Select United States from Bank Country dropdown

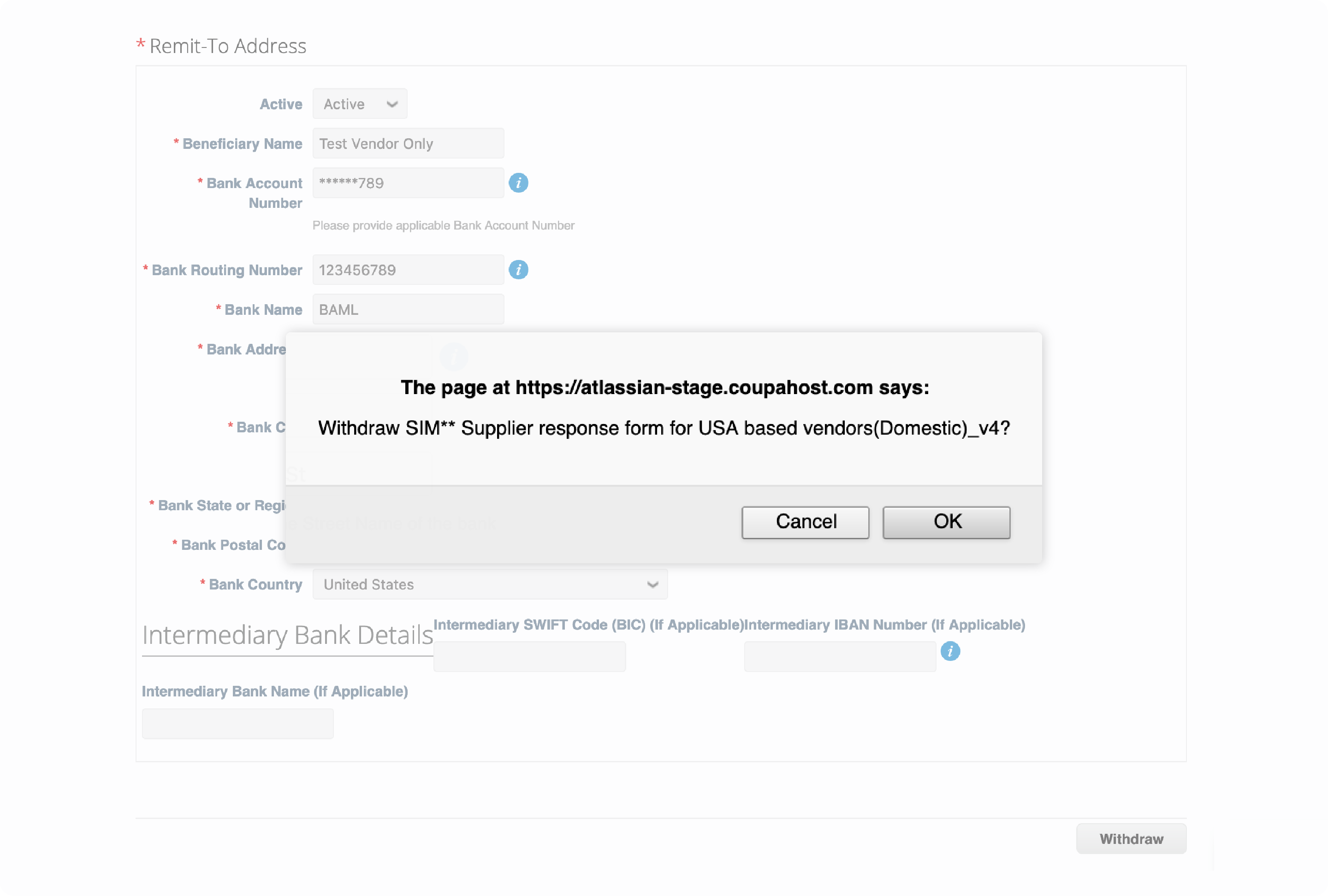tap(488, 585)
